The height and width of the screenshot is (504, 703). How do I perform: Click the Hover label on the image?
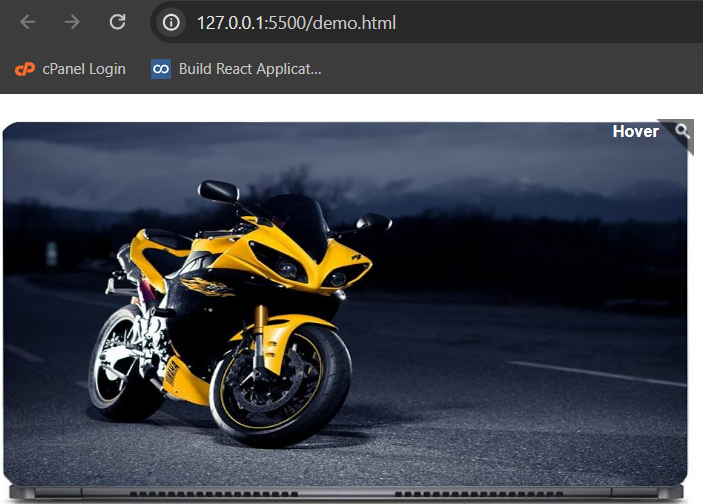[x=635, y=131]
